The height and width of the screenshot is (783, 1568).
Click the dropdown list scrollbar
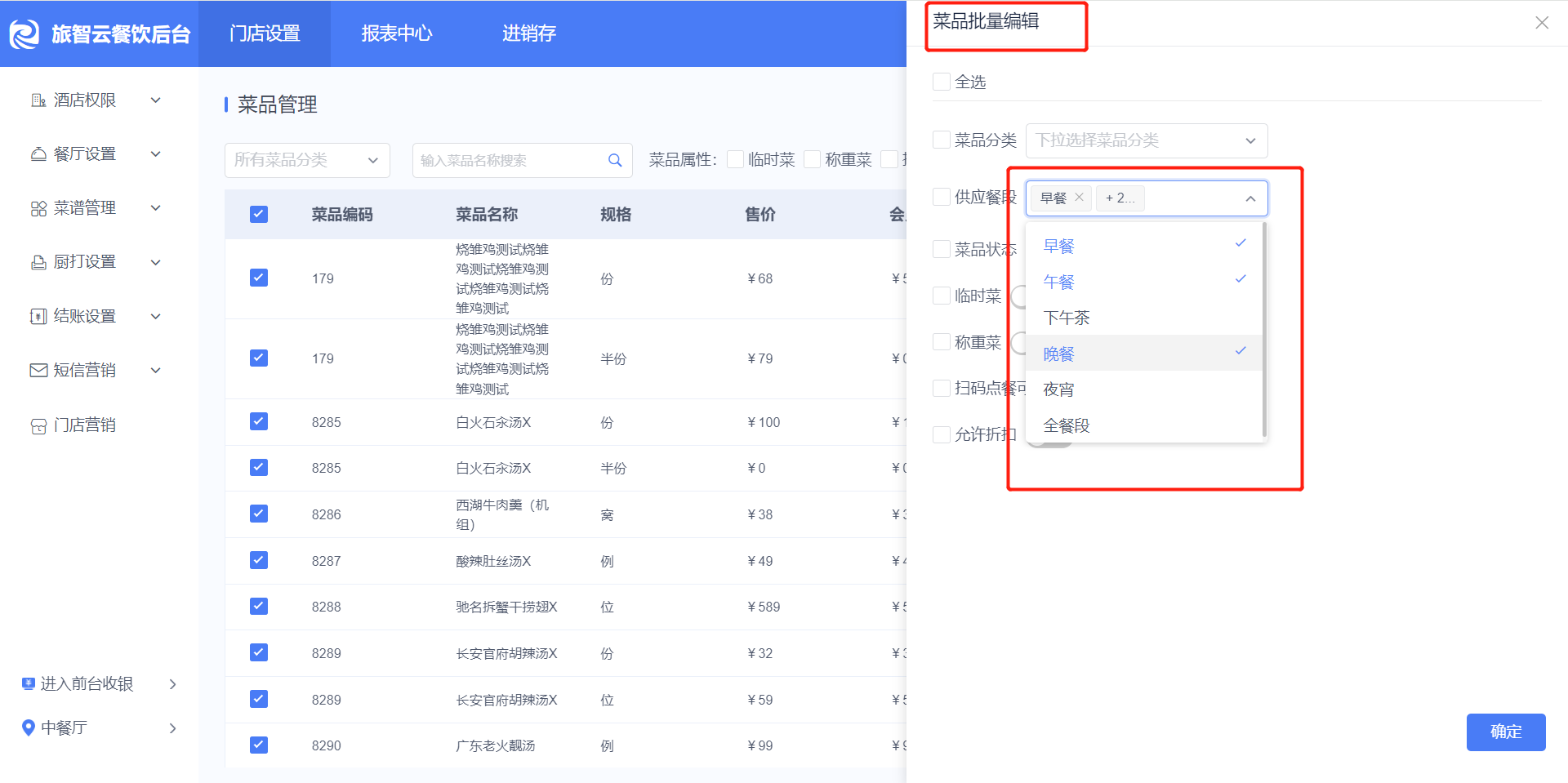[x=1264, y=330]
